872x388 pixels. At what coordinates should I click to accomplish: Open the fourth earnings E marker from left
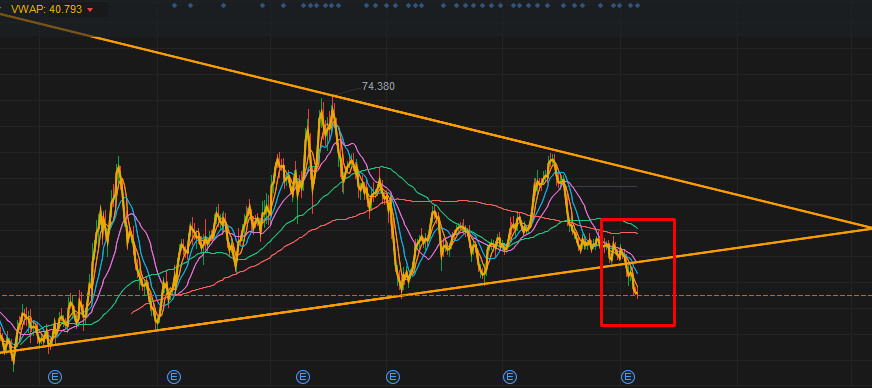point(393,377)
